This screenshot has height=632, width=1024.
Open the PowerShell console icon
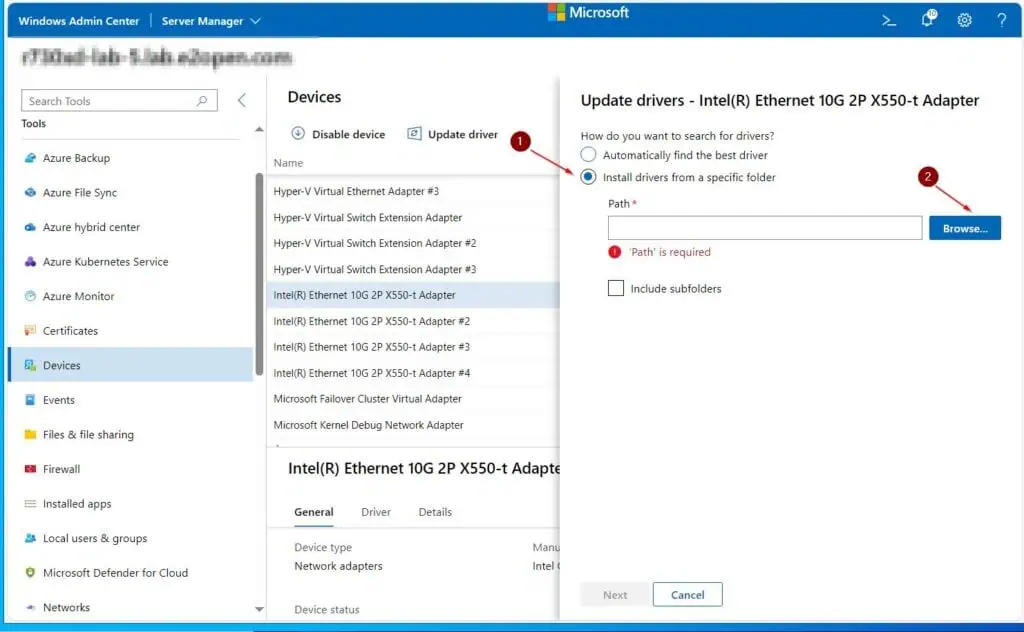point(889,20)
